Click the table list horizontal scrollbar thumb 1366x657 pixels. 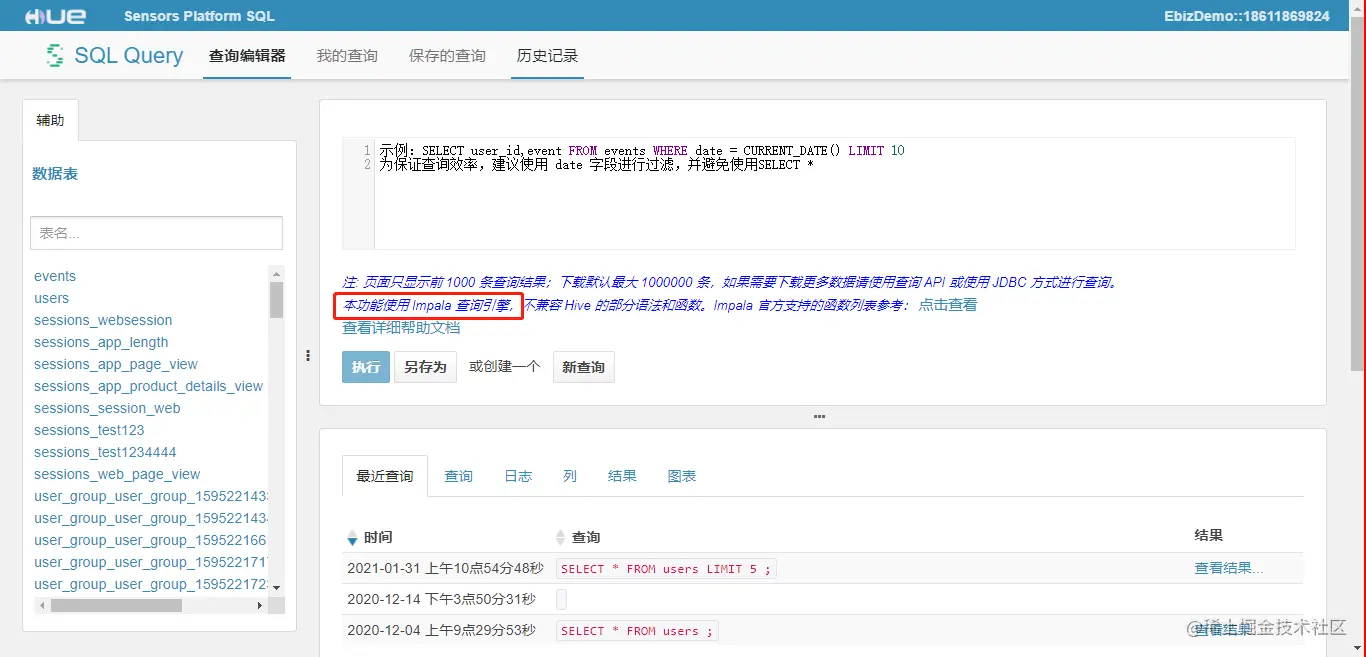[x=116, y=605]
